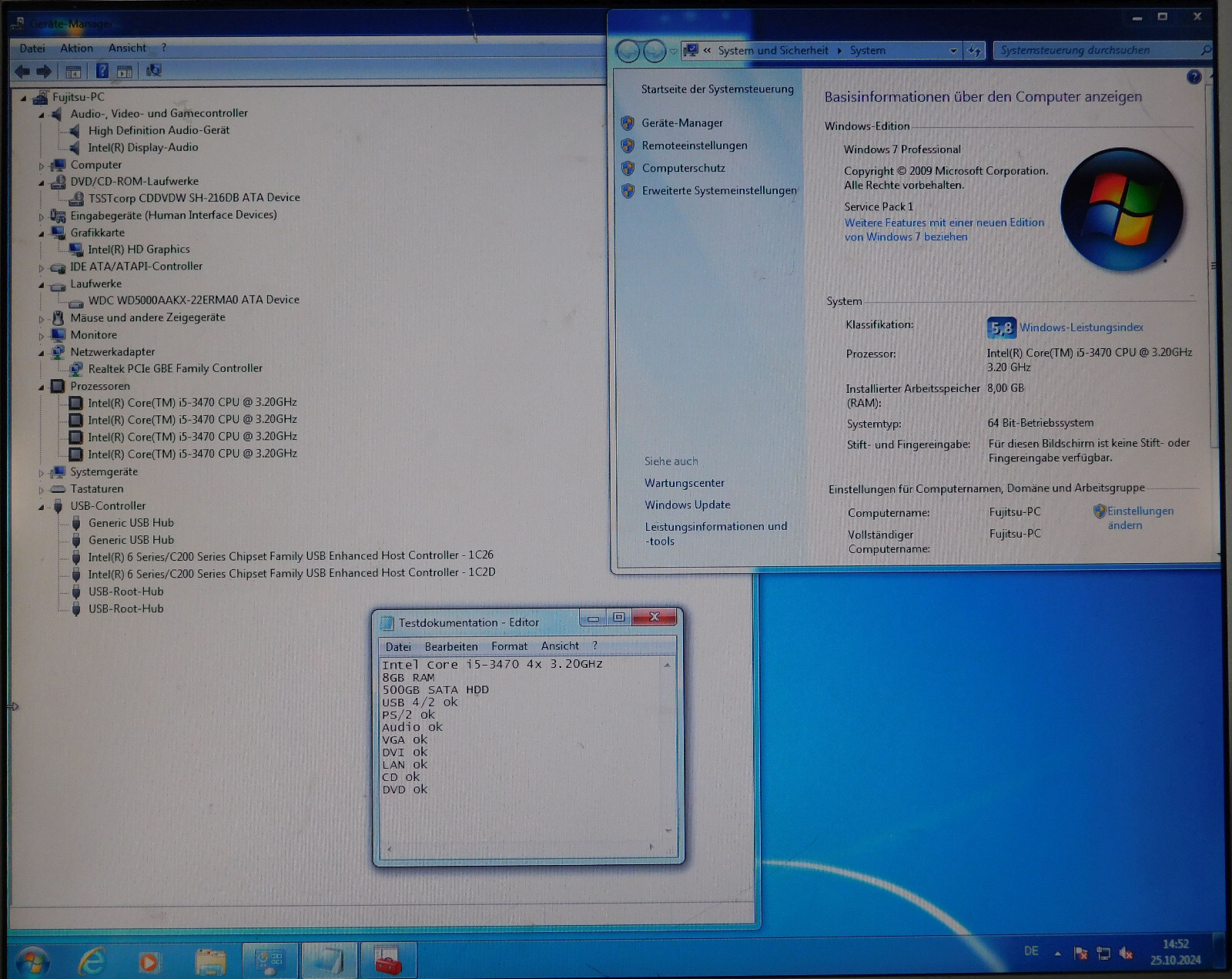Select the High Definition Audio-Gerät device
1232x979 pixels.
pyautogui.click(x=159, y=131)
